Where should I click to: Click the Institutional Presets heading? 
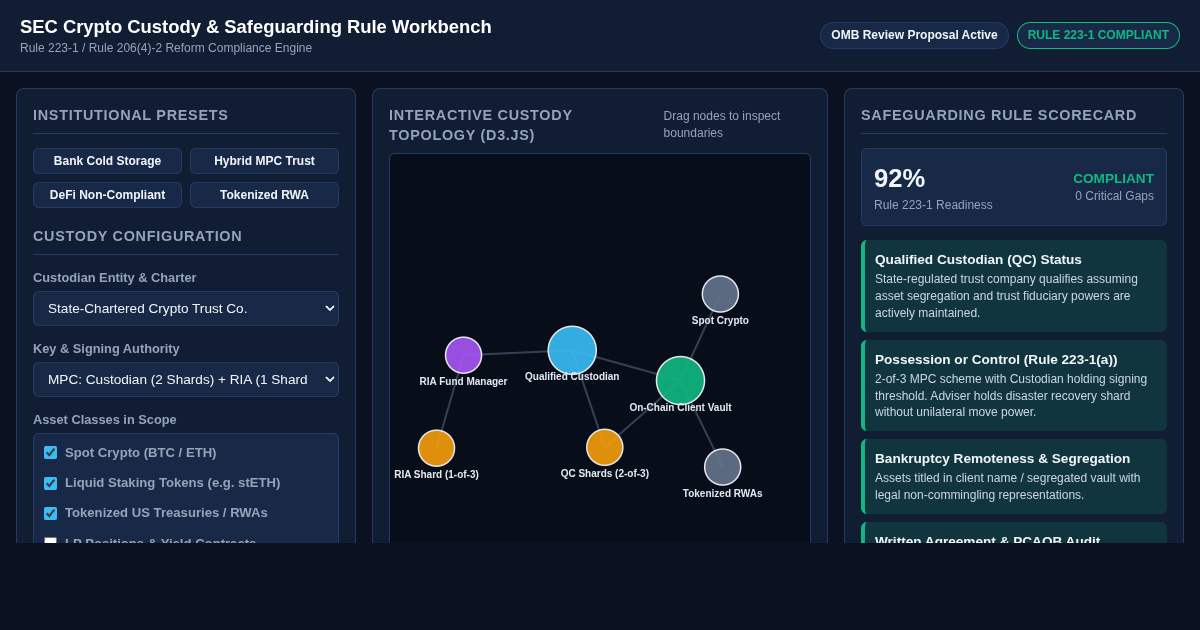[x=131, y=115]
